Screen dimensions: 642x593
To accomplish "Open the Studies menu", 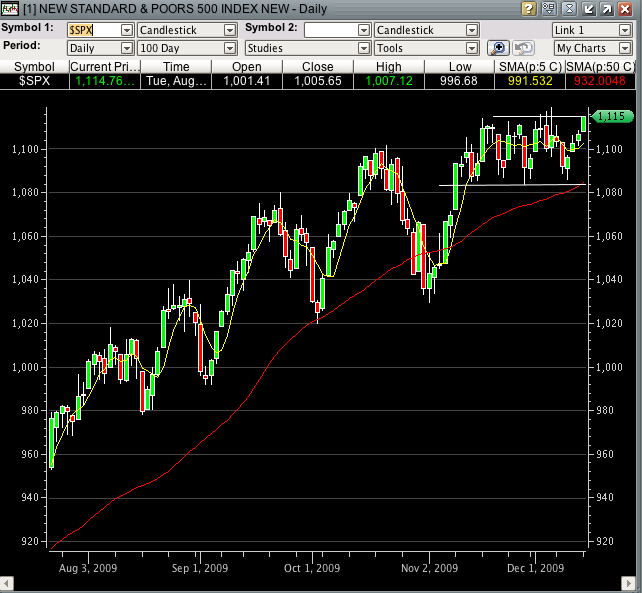I will [302, 48].
